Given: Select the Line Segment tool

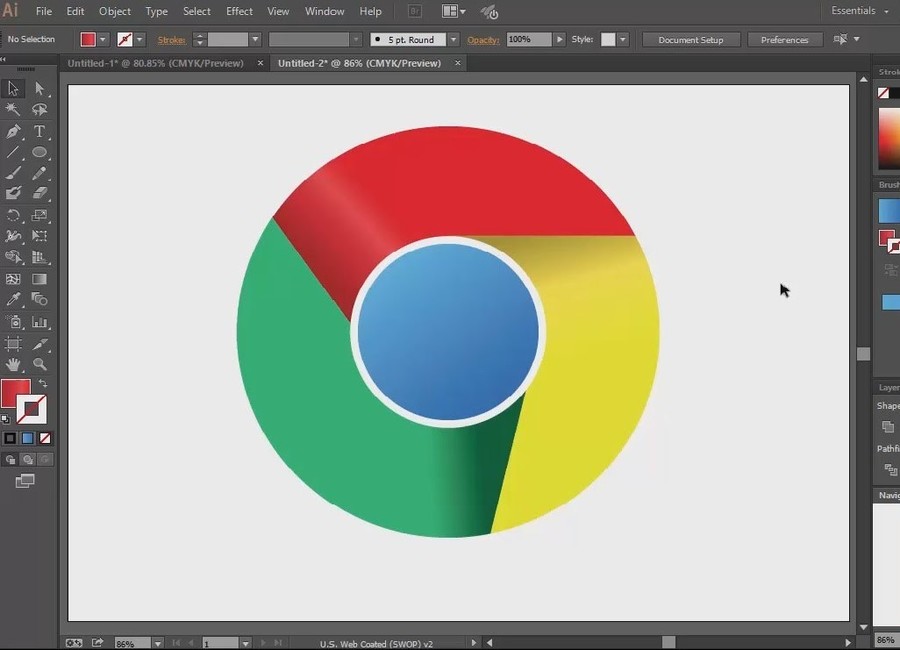Looking at the screenshot, I should (x=13, y=152).
